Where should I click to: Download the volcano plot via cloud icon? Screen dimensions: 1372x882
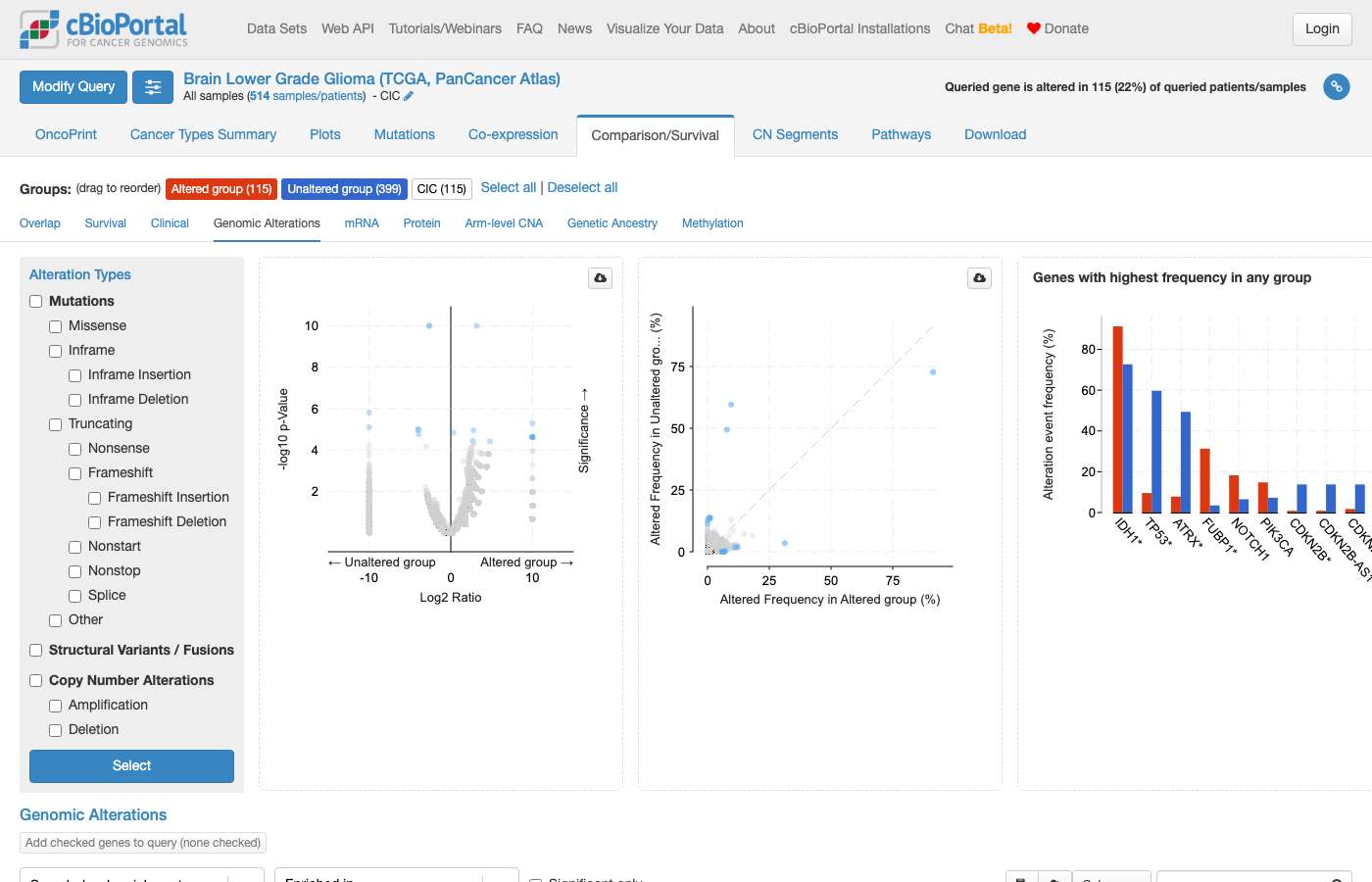601,278
